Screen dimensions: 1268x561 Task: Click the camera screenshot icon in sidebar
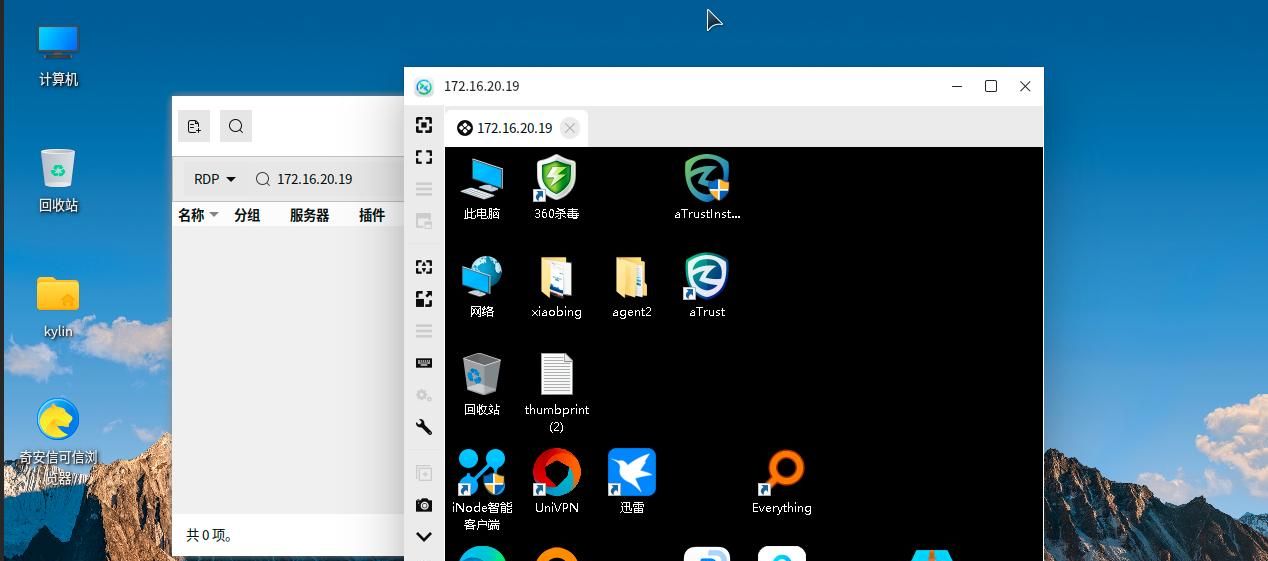(424, 505)
